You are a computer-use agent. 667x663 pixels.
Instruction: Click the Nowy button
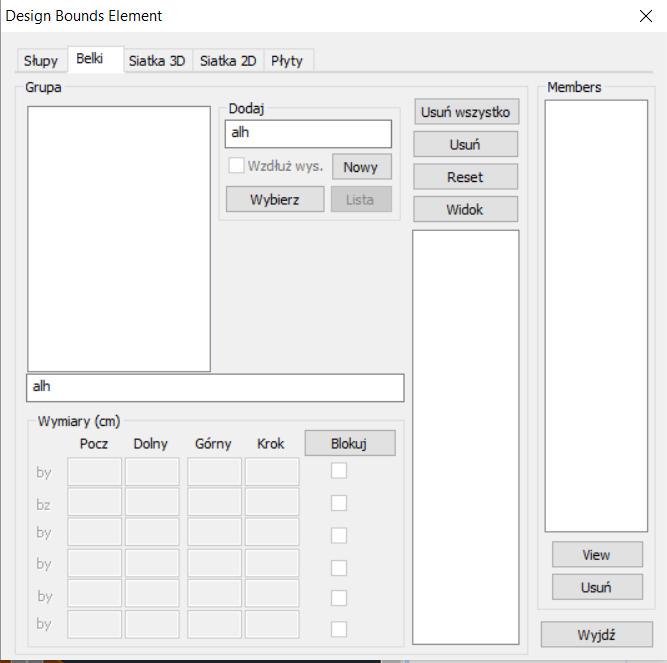pyautogui.click(x=361, y=167)
